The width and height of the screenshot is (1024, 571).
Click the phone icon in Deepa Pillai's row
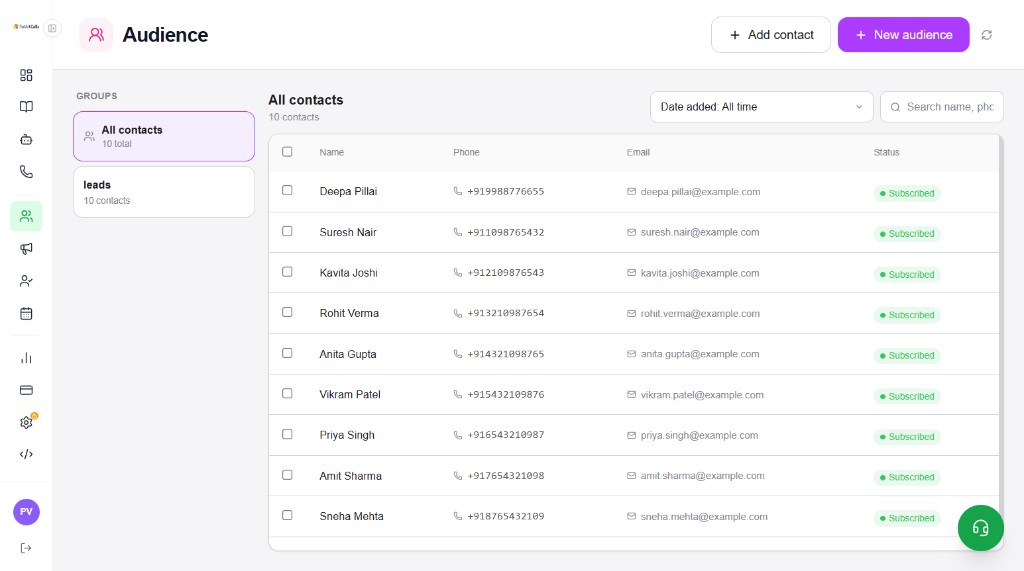click(x=458, y=191)
